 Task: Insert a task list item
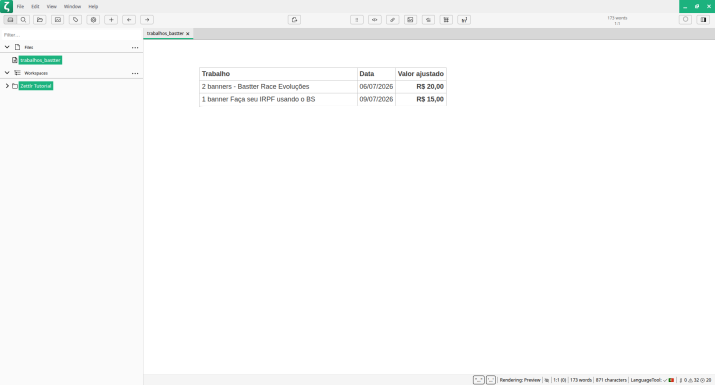click(357, 20)
